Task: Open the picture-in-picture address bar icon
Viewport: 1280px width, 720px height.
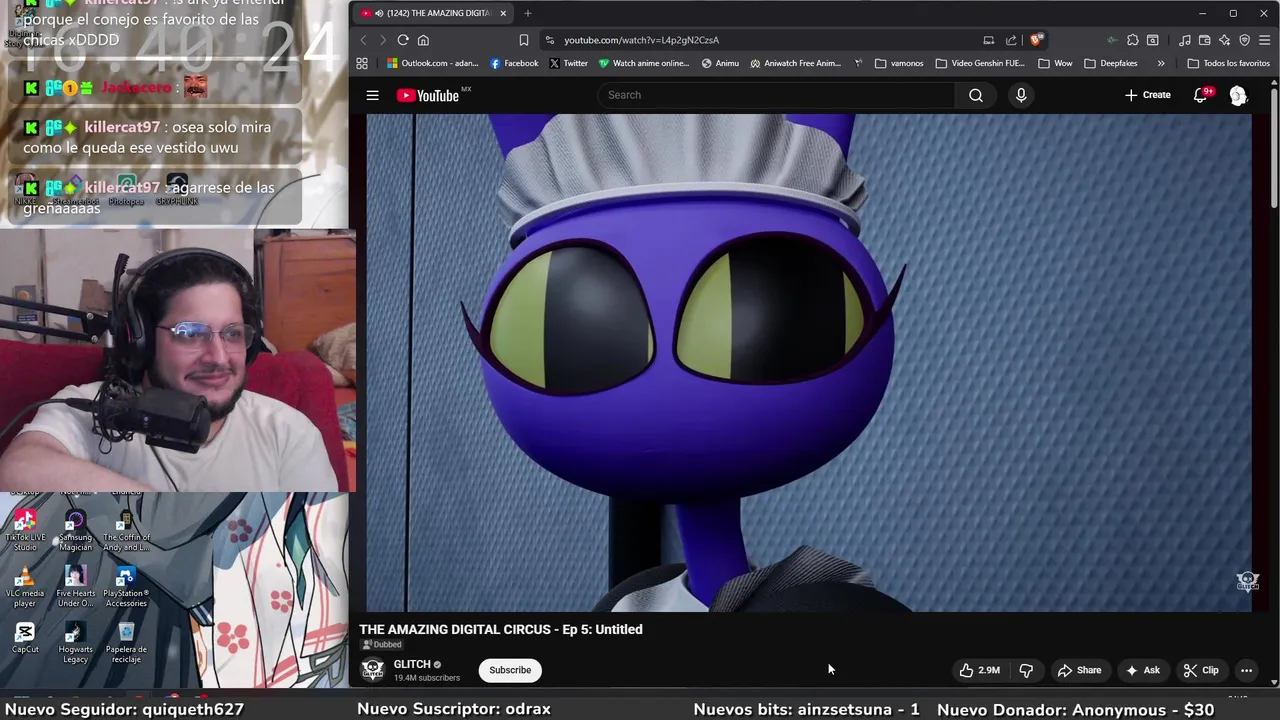Action: point(989,40)
